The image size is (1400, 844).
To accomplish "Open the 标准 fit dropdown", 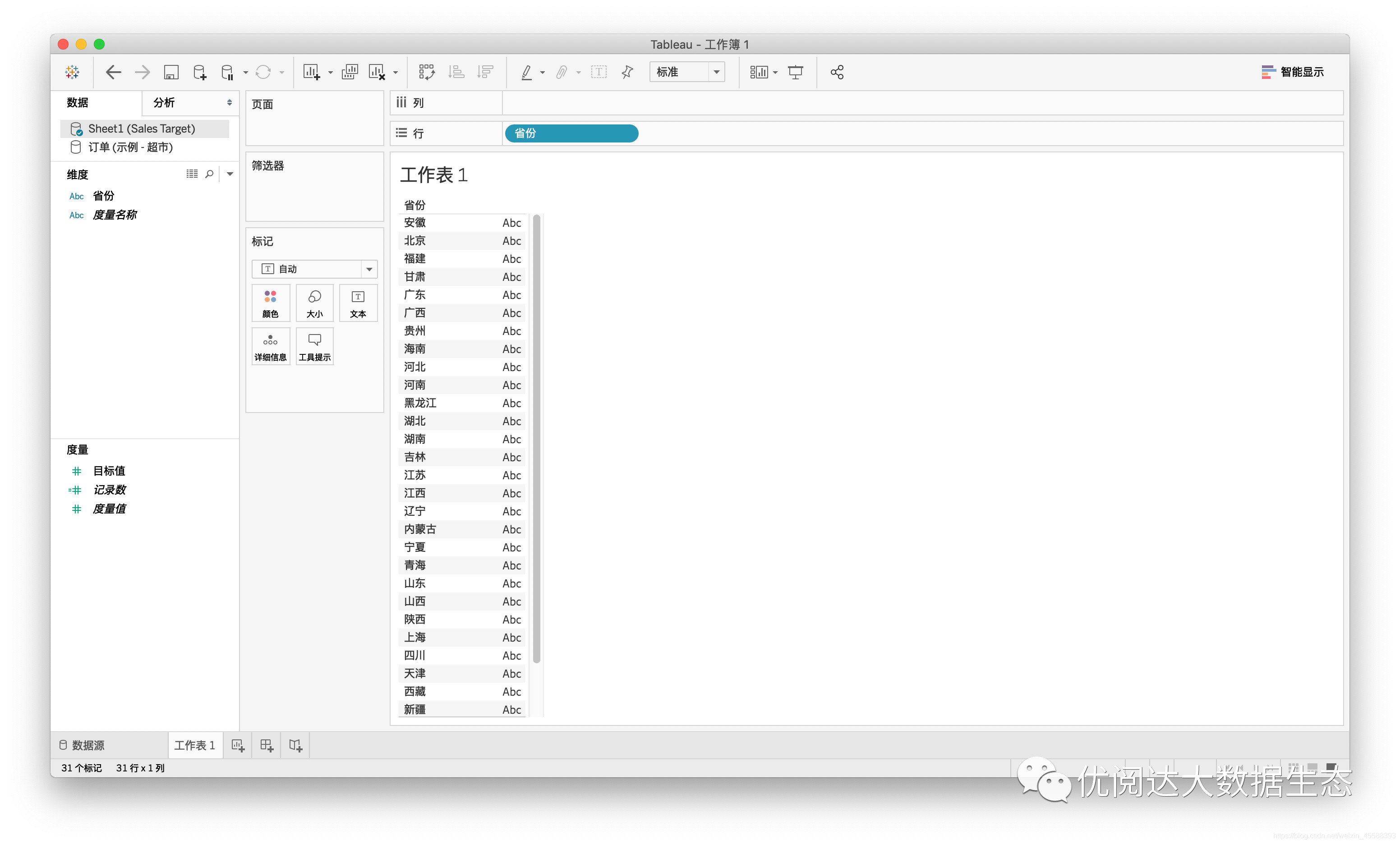I will (687, 72).
